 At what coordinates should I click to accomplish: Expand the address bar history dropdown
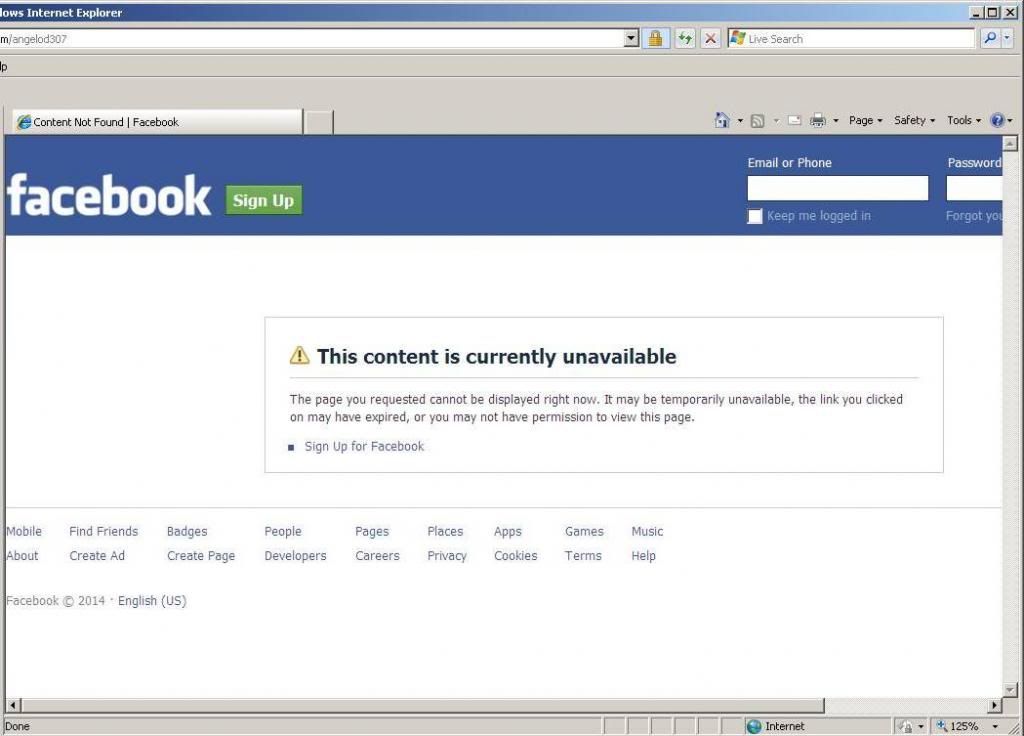631,39
